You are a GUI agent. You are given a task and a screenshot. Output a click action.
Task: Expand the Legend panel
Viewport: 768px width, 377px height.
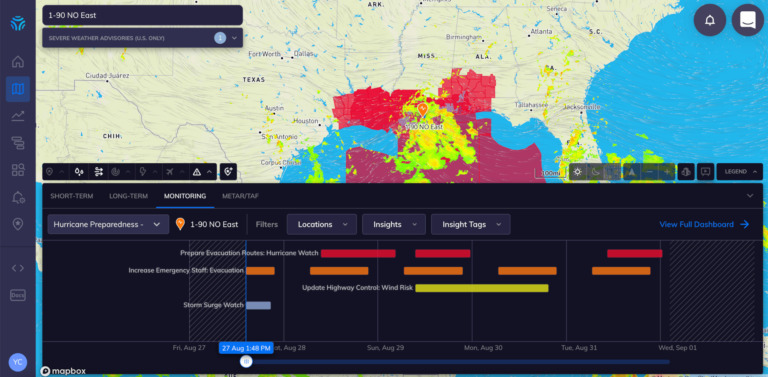coord(740,172)
